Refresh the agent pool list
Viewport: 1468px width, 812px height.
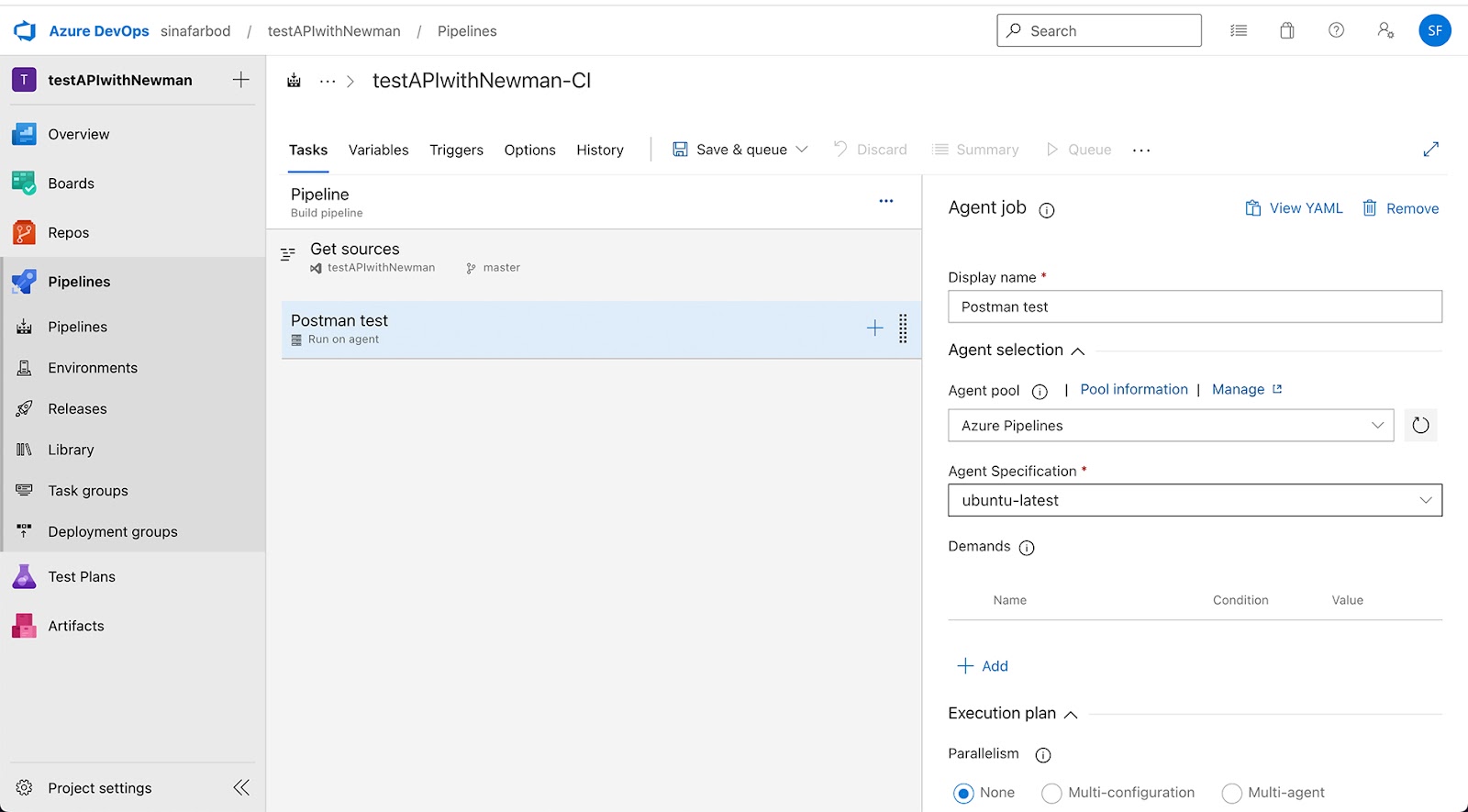click(x=1421, y=425)
